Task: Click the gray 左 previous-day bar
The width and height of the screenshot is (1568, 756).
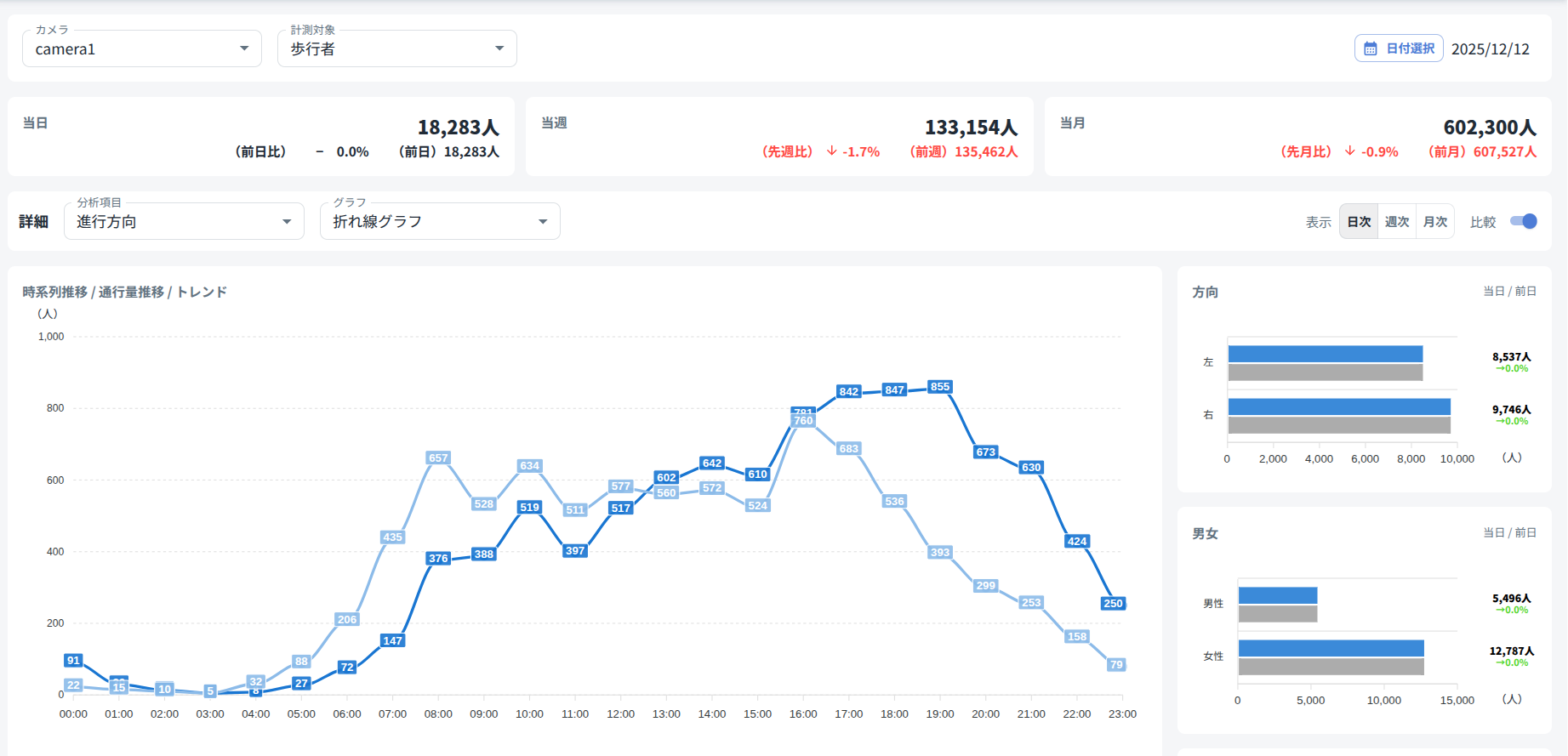Action: [1326, 372]
